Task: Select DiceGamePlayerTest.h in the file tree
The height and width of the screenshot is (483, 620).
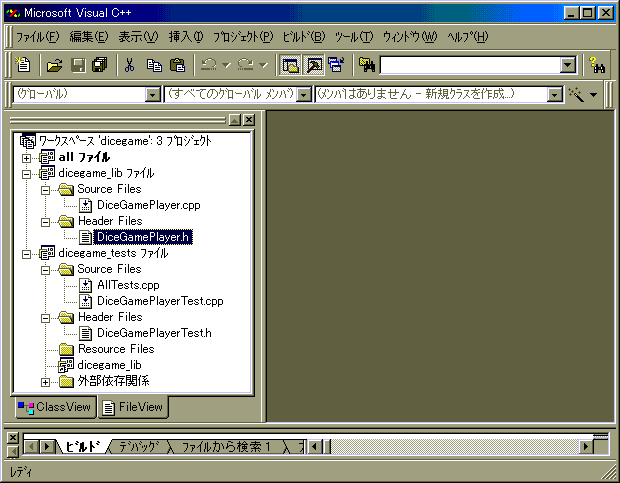Action: pos(154,333)
